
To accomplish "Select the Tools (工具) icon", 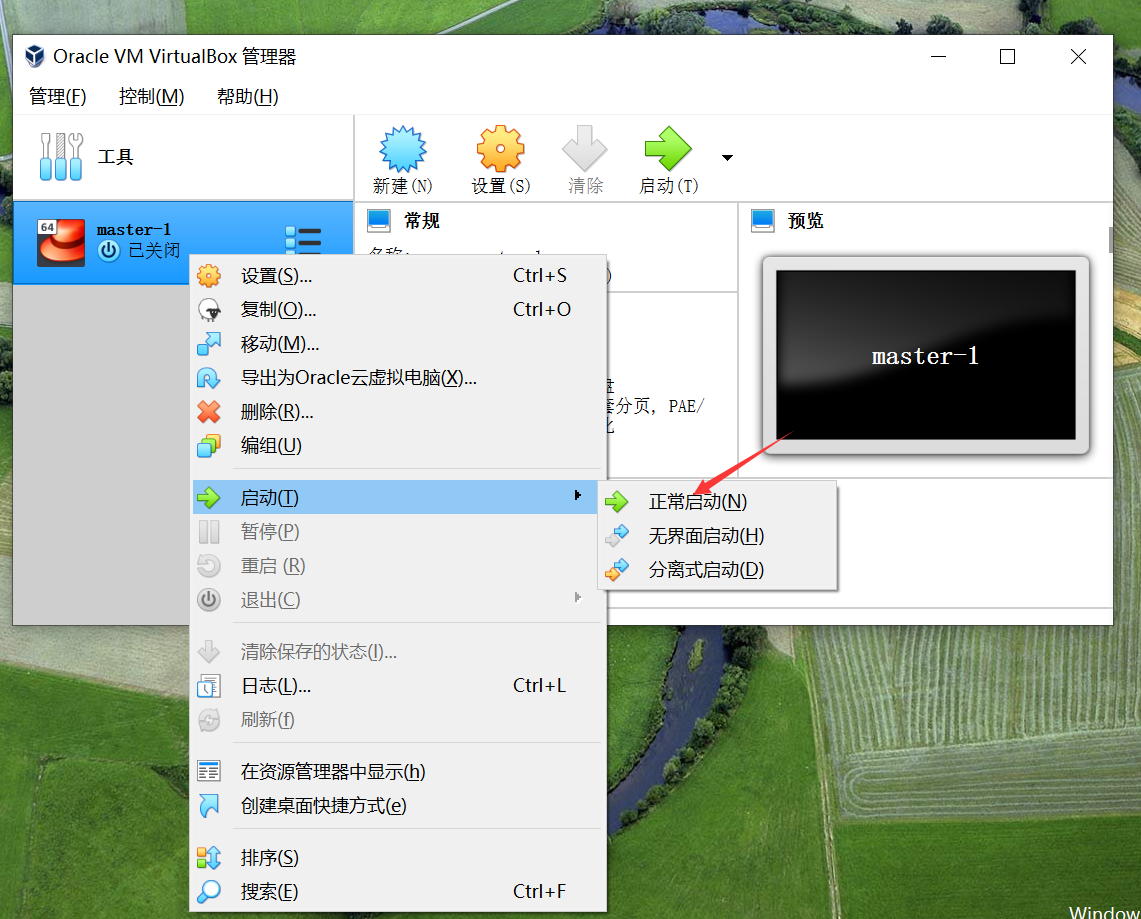I will (x=61, y=156).
